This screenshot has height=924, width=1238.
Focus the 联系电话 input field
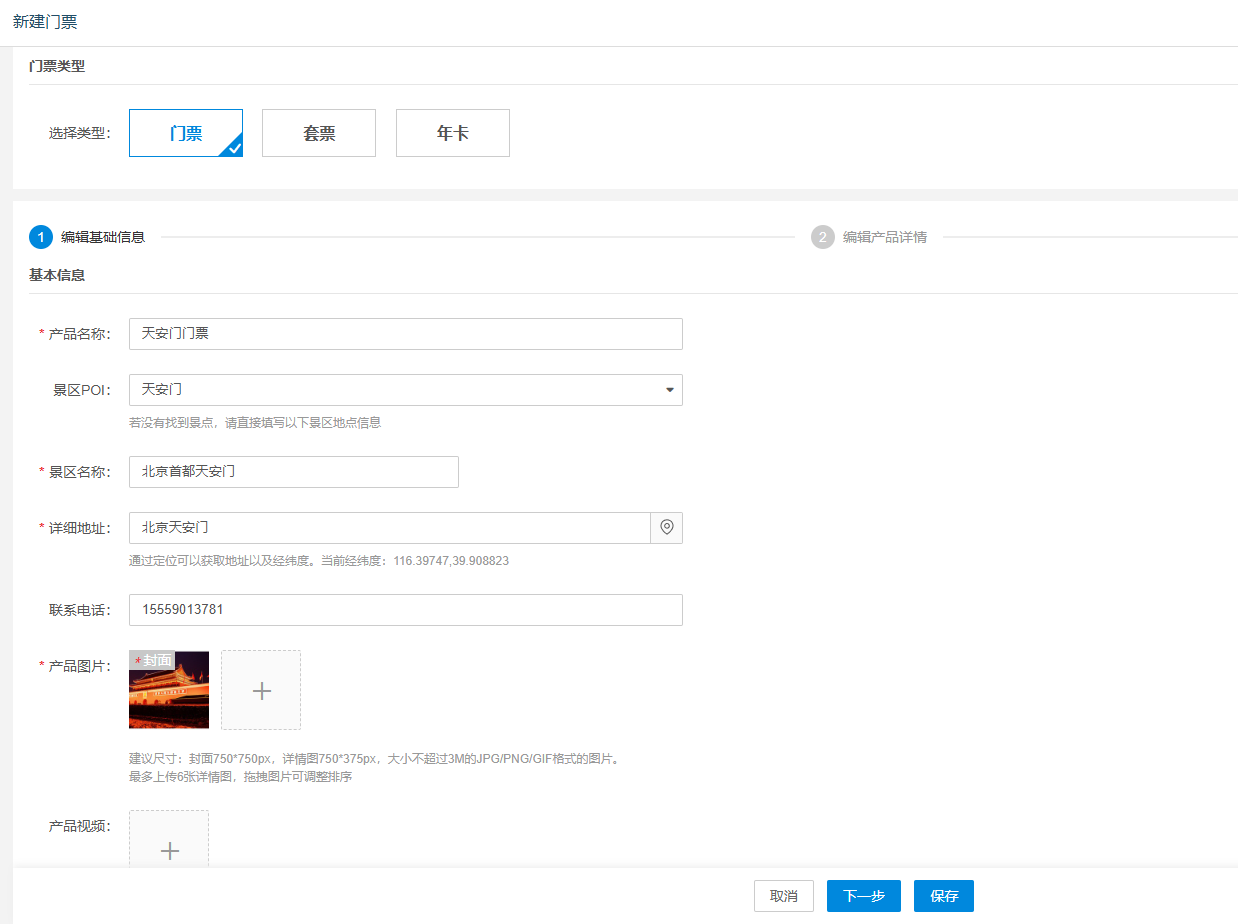[x=406, y=610]
